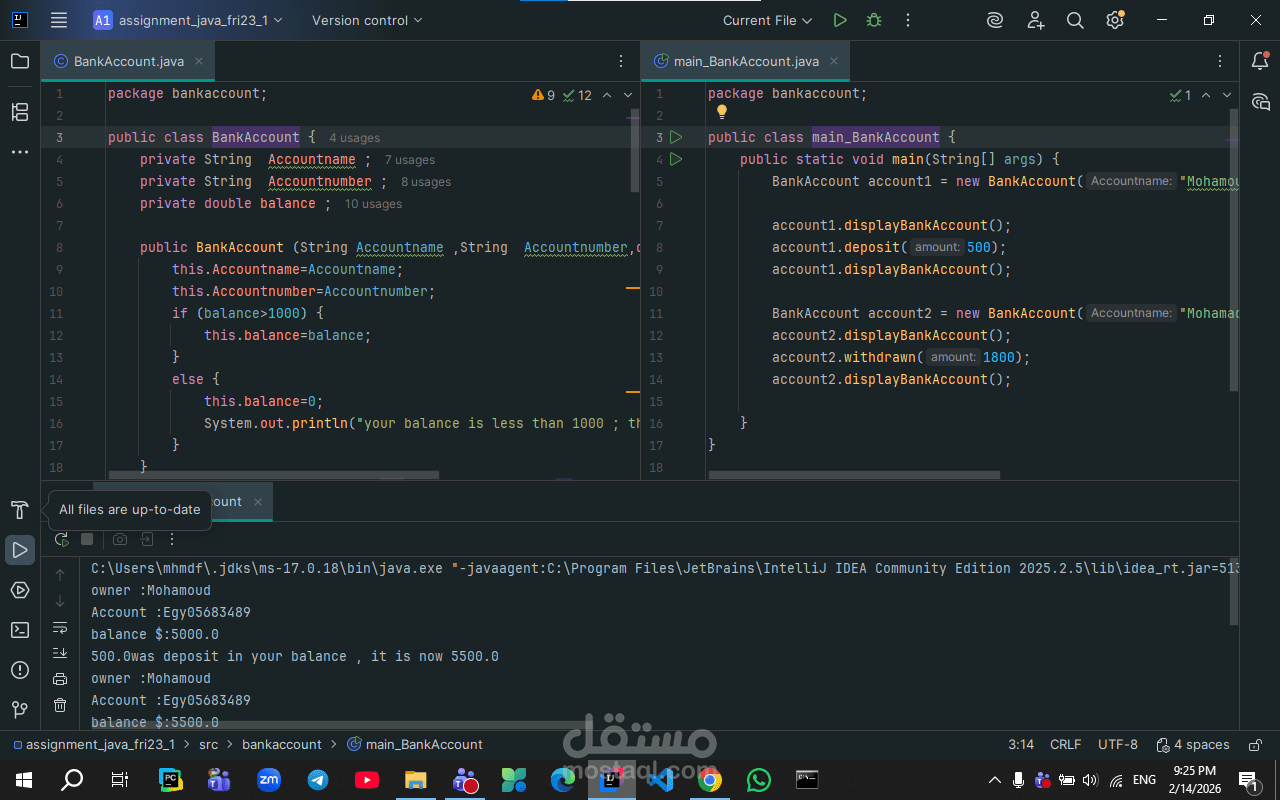Screen dimensions: 1280x800
Task: Click the bankaccount breadcrumb in the navigation bar
Action: point(282,744)
